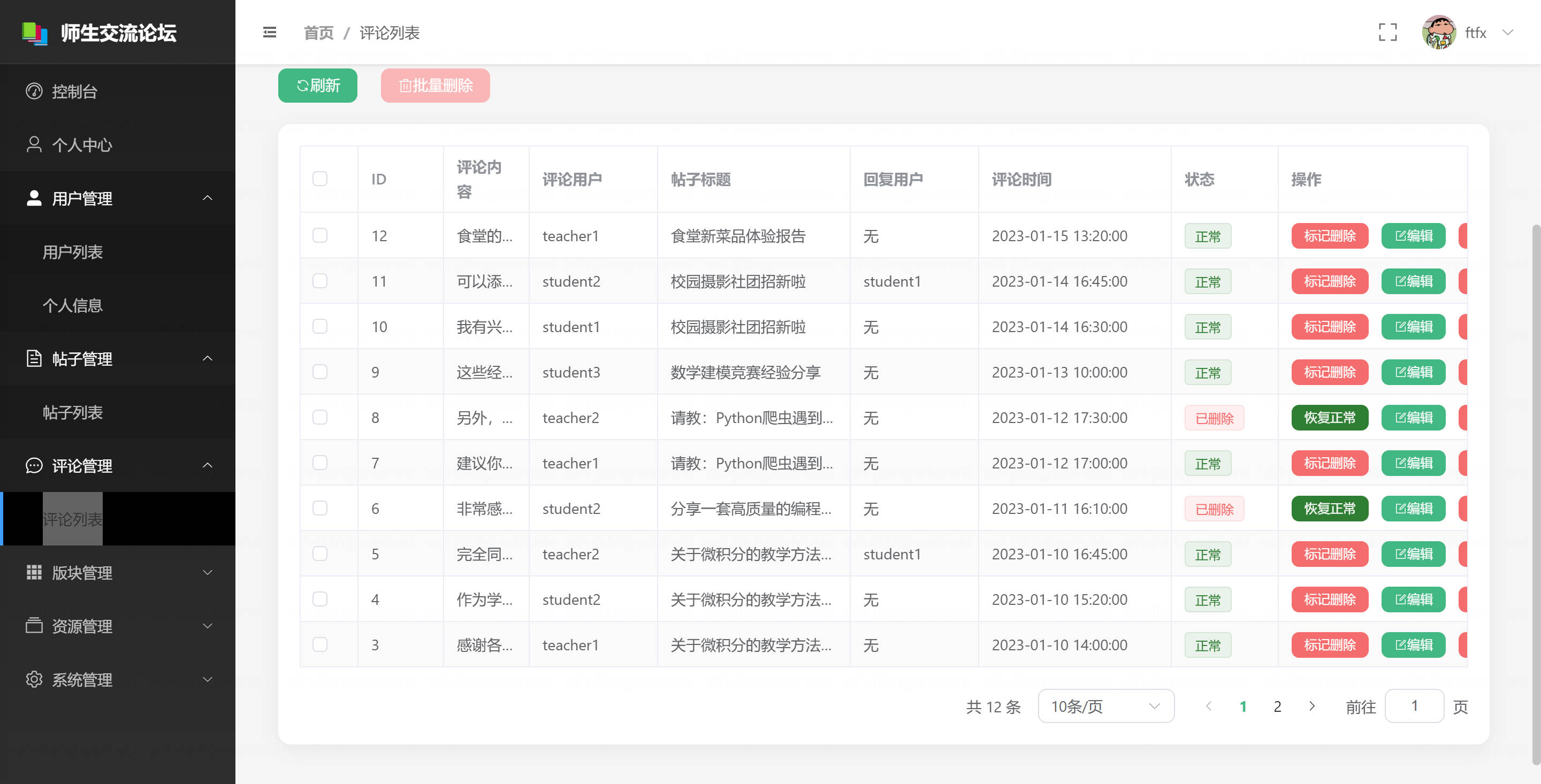Click the ftfx user avatar

[1439, 32]
